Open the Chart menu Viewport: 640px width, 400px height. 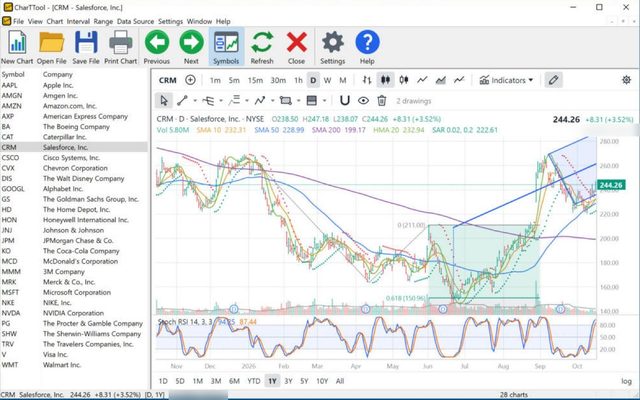[55, 21]
